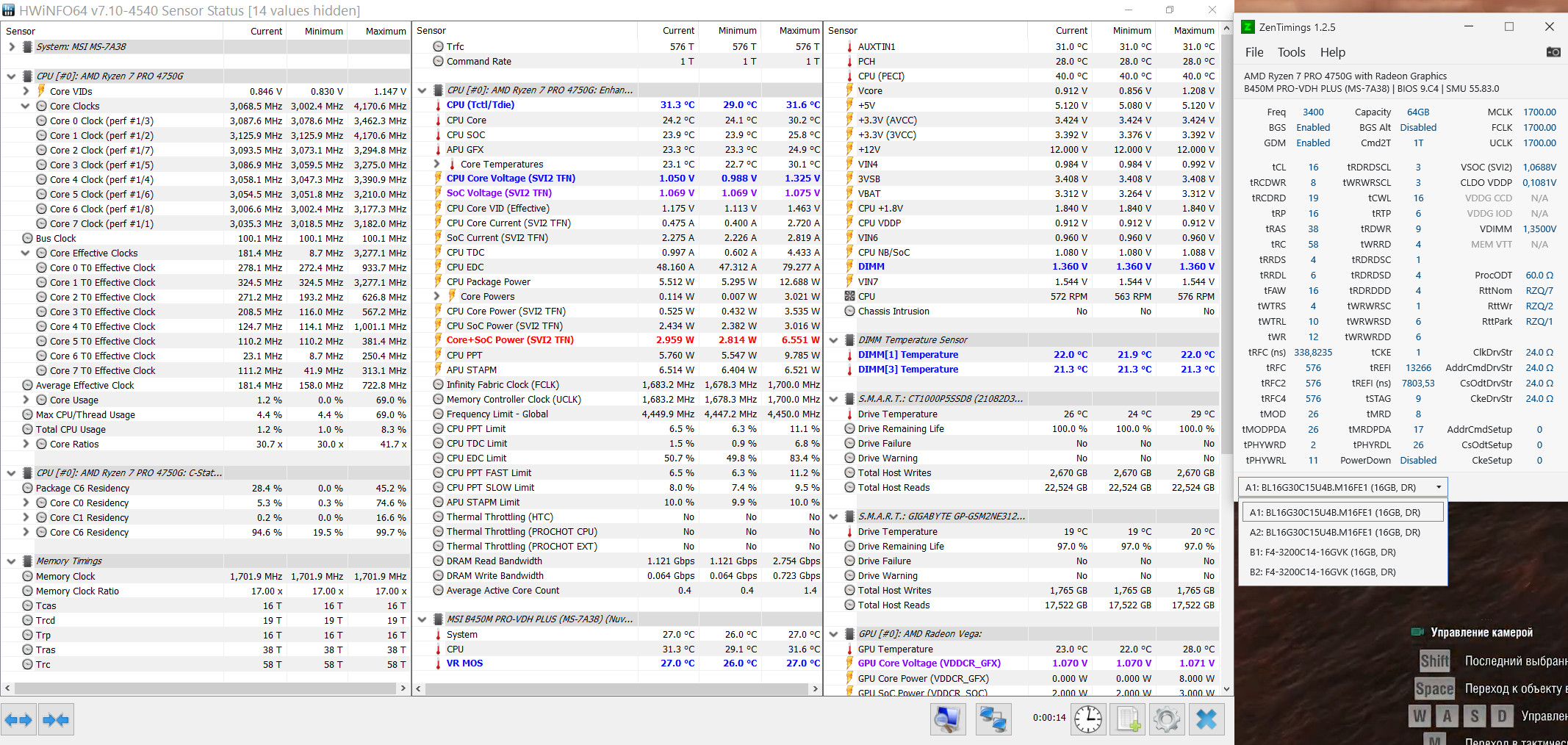Open the ZenTimings File menu
The image size is (1568, 745).
pos(1254,52)
